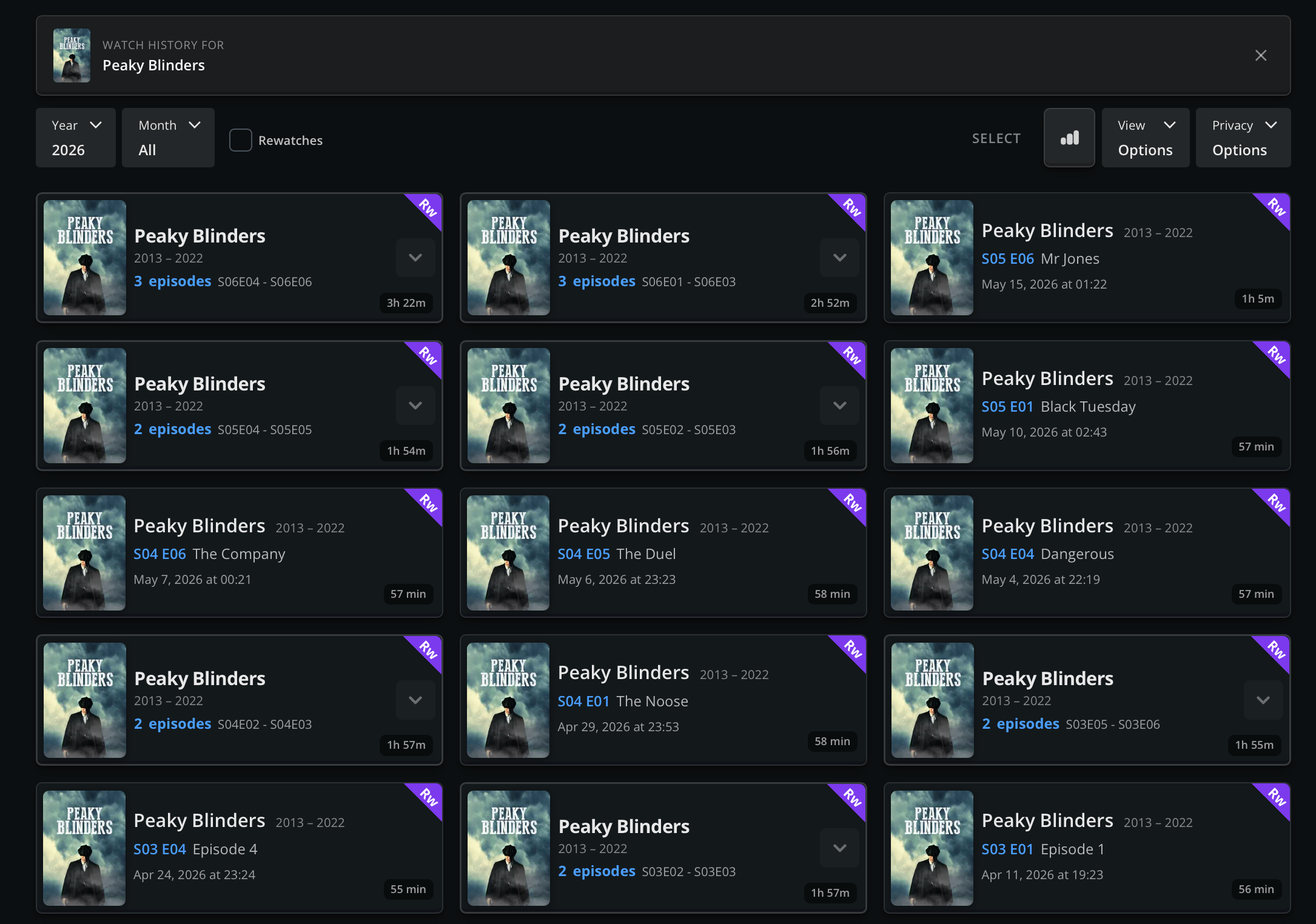Click the Rw rewatch ribbon on S05E04 - S05E05 card
The width and height of the screenshot is (1316, 924).
(x=428, y=356)
